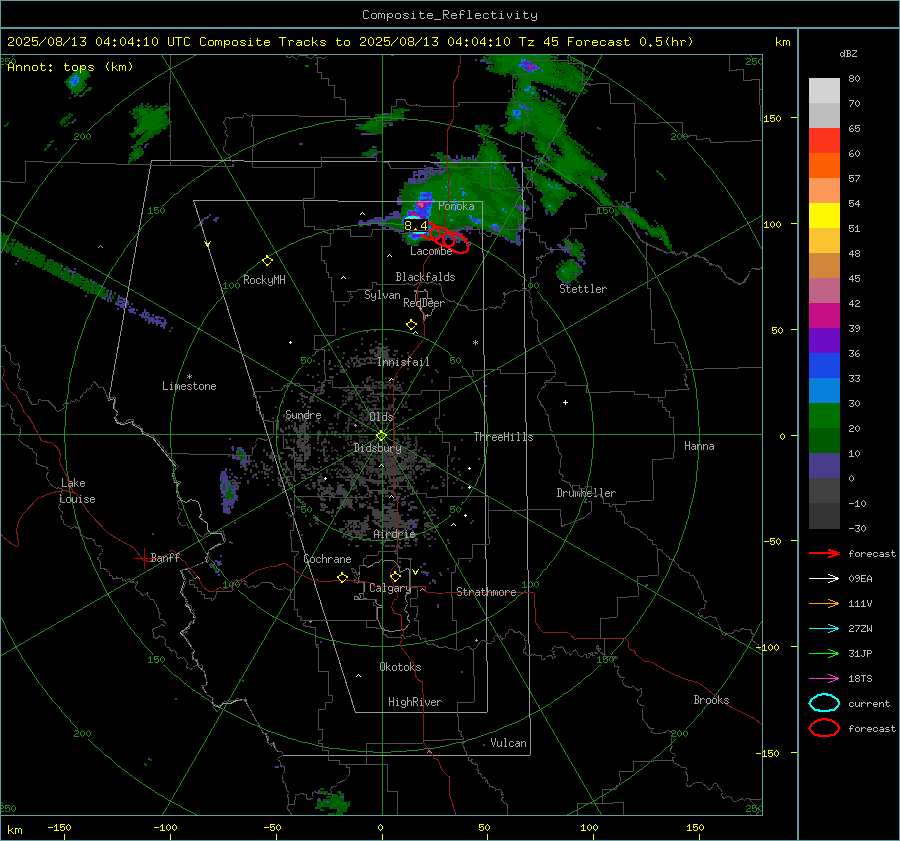The width and height of the screenshot is (900, 841).
Task: Click the purple swatch in dBZ scale
Action: click(824, 340)
